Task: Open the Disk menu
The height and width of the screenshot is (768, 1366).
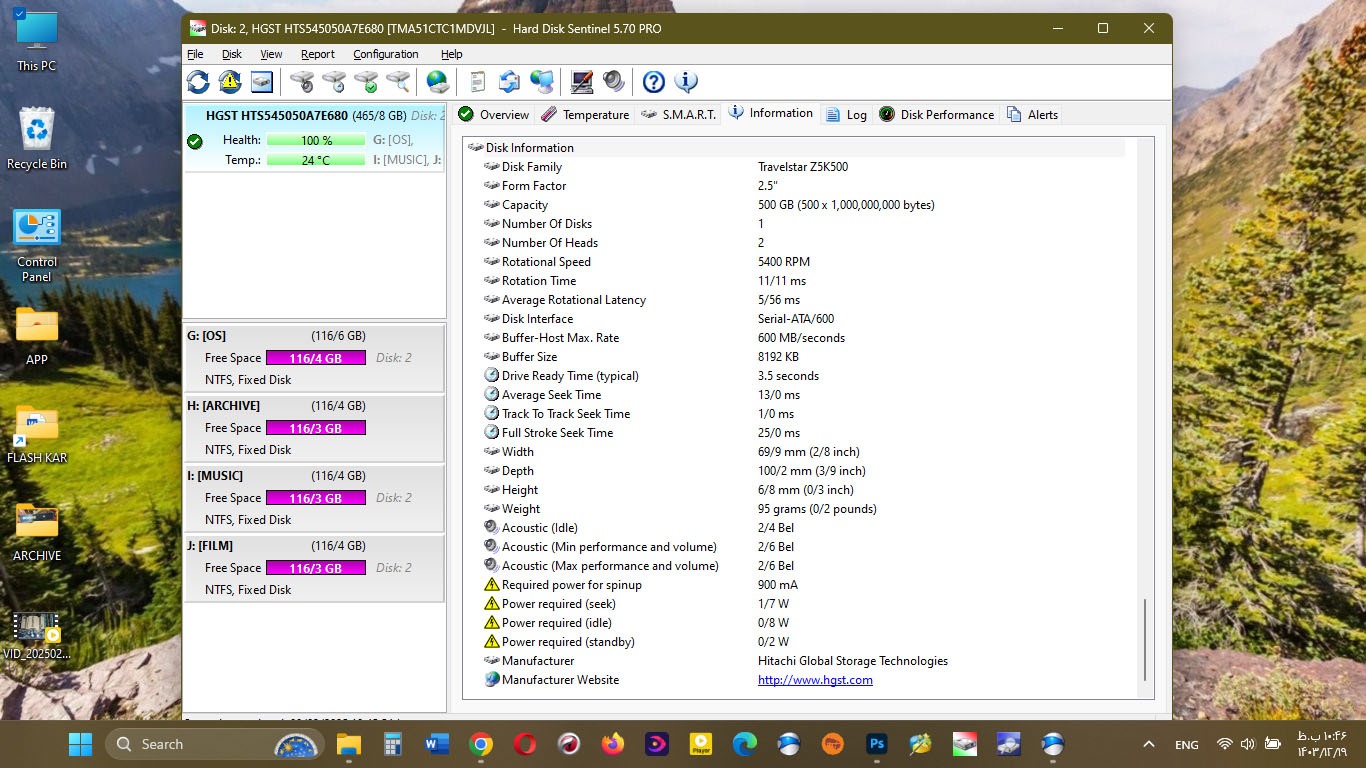Action: pyautogui.click(x=232, y=54)
